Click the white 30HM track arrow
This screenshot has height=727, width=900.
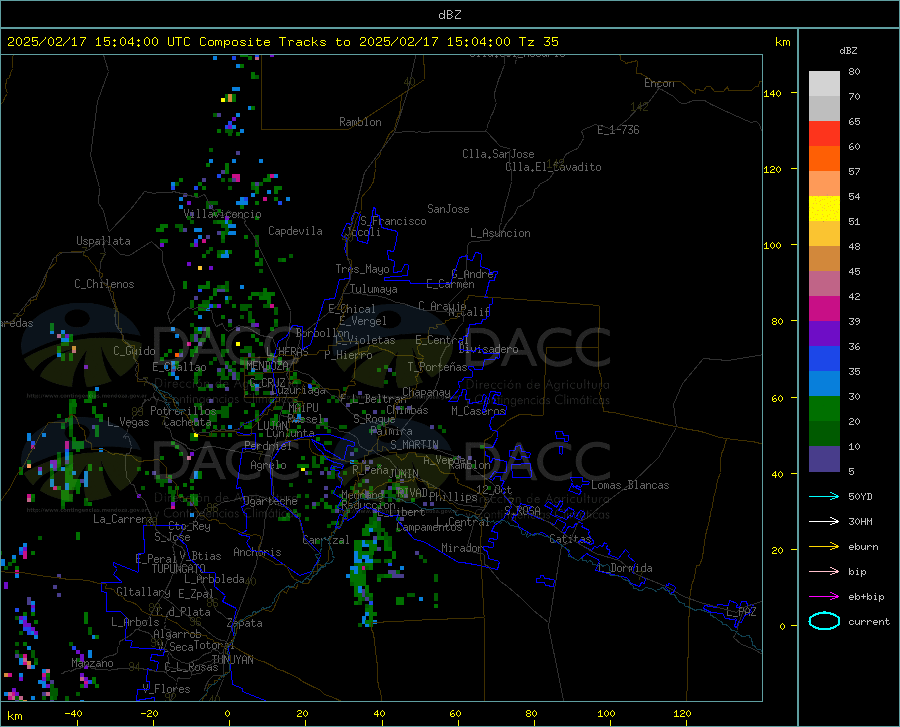point(824,521)
